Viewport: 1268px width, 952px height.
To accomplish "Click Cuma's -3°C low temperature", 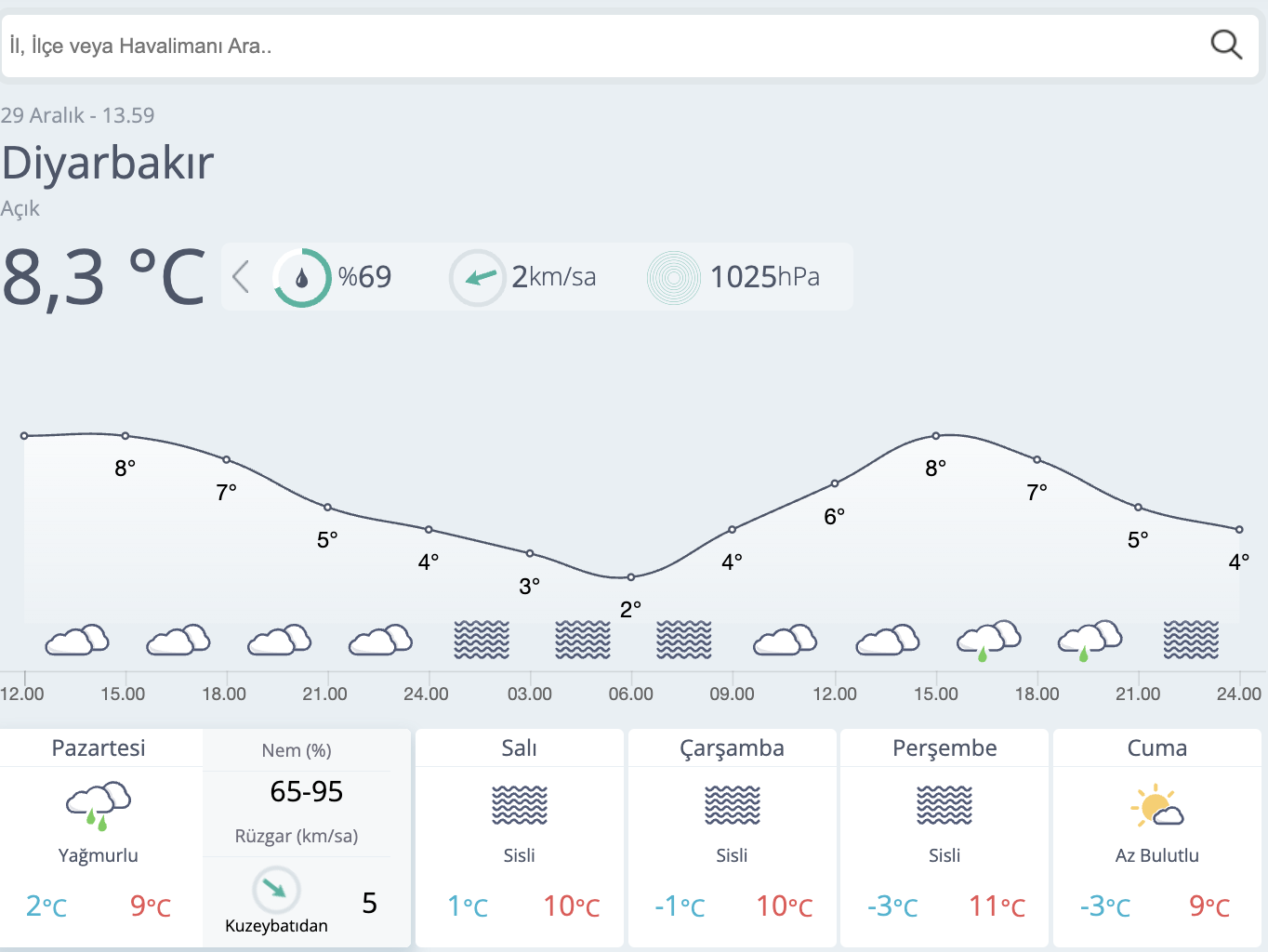I will (1105, 906).
